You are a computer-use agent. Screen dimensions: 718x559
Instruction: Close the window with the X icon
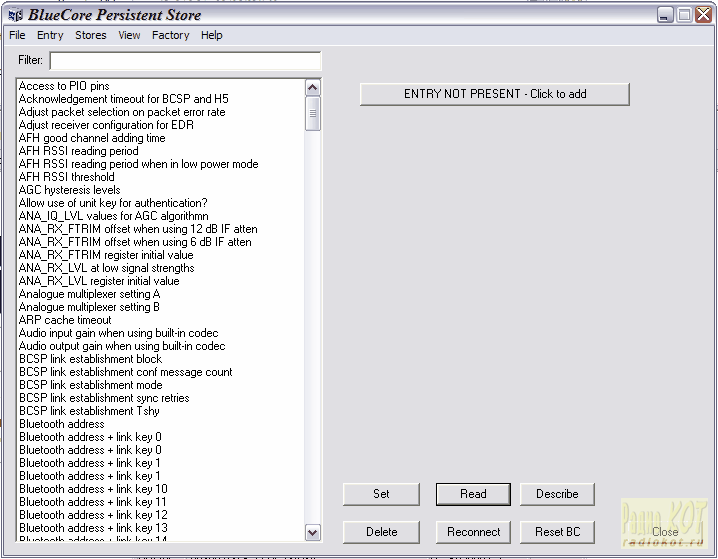703,15
